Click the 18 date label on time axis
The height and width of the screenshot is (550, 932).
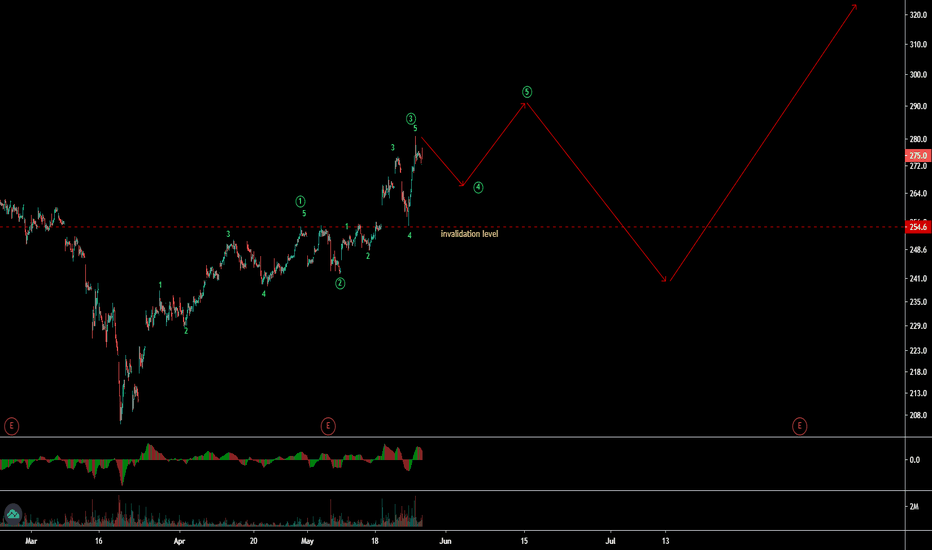tap(375, 541)
